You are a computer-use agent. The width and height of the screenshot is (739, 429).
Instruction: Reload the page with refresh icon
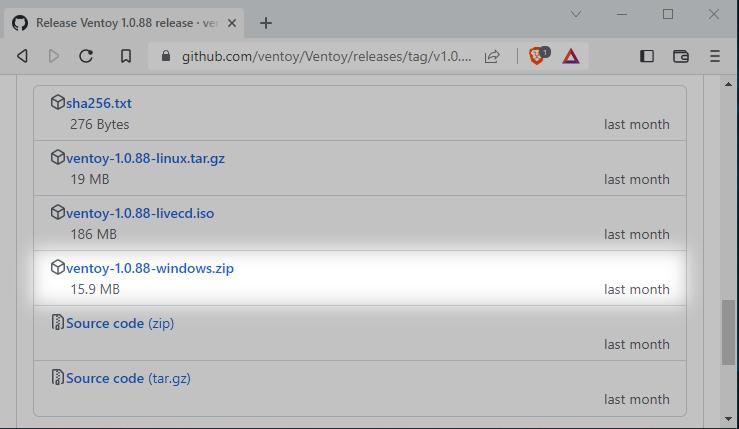86,56
